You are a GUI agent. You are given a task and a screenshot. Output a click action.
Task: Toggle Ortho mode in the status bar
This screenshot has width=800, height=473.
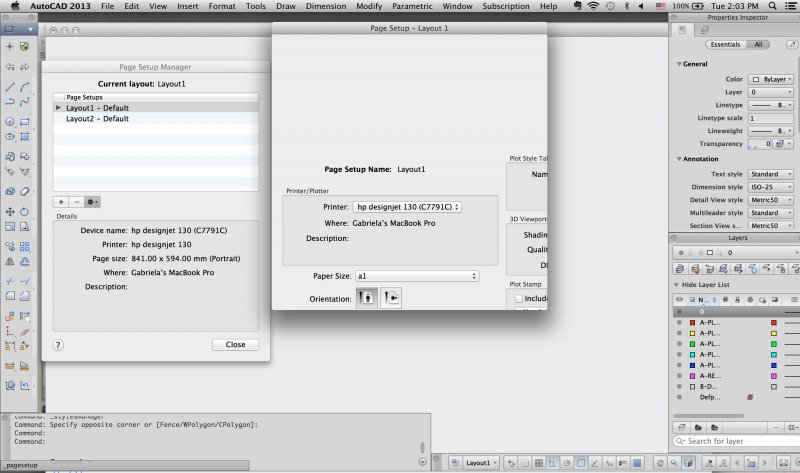coord(553,463)
